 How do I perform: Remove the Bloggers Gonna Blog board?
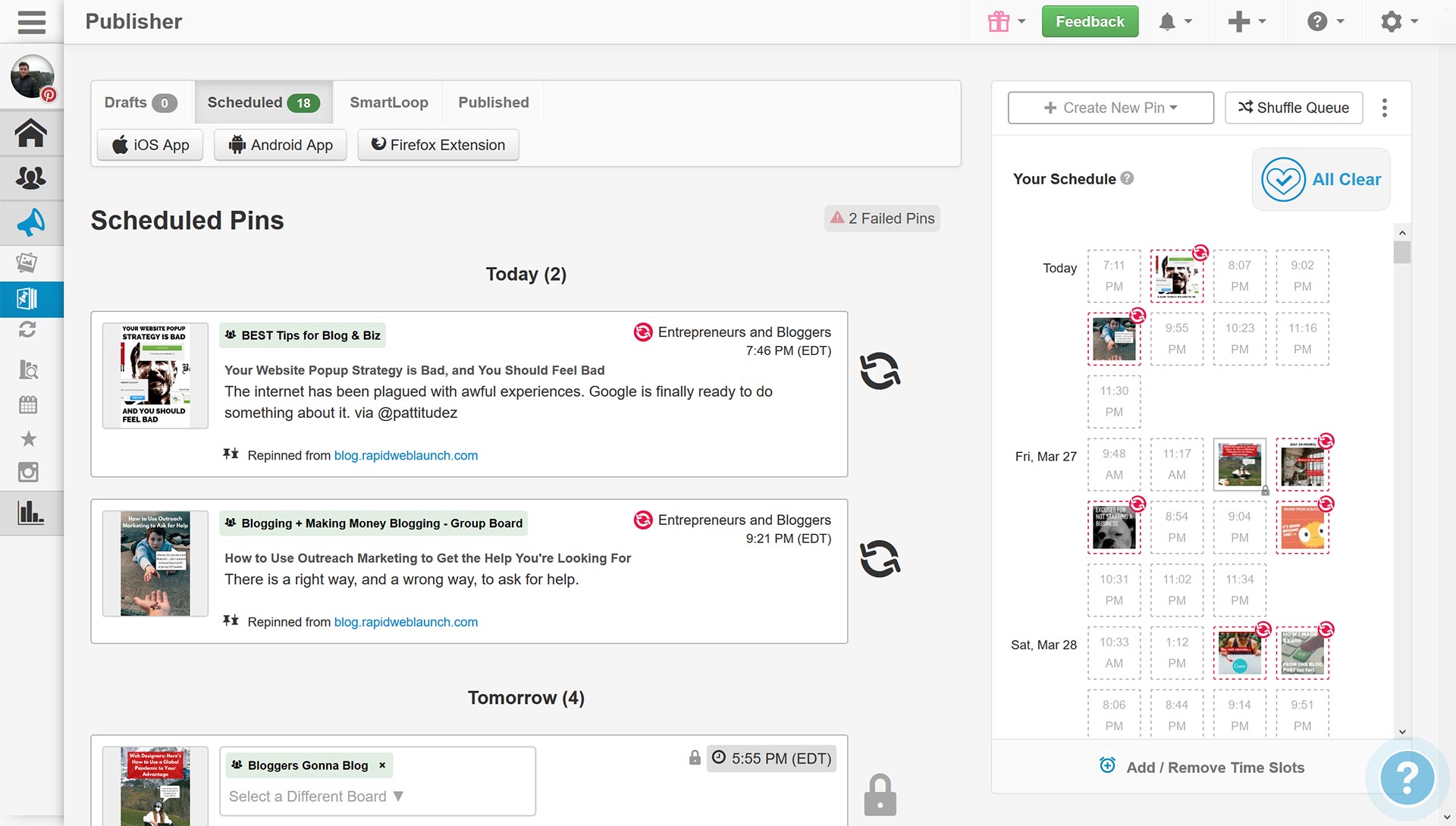click(382, 765)
